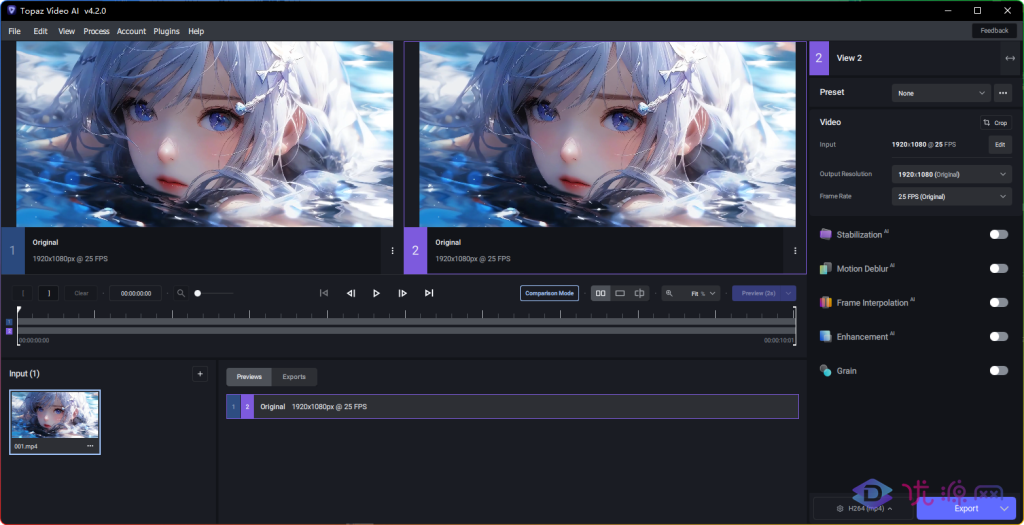The height and width of the screenshot is (525, 1024).
Task: Open the File menu
Action: point(14,31)
